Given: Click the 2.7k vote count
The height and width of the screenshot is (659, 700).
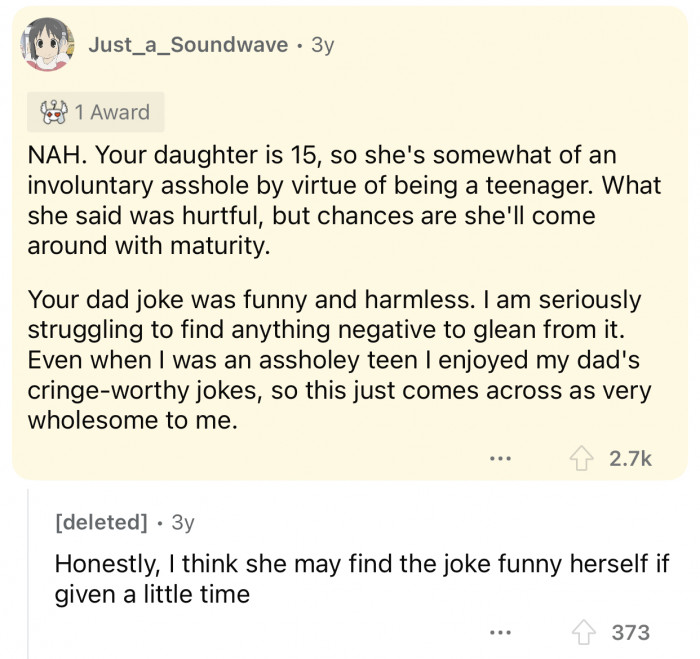Looking at the screenshot, I should (x=630, y=457).
